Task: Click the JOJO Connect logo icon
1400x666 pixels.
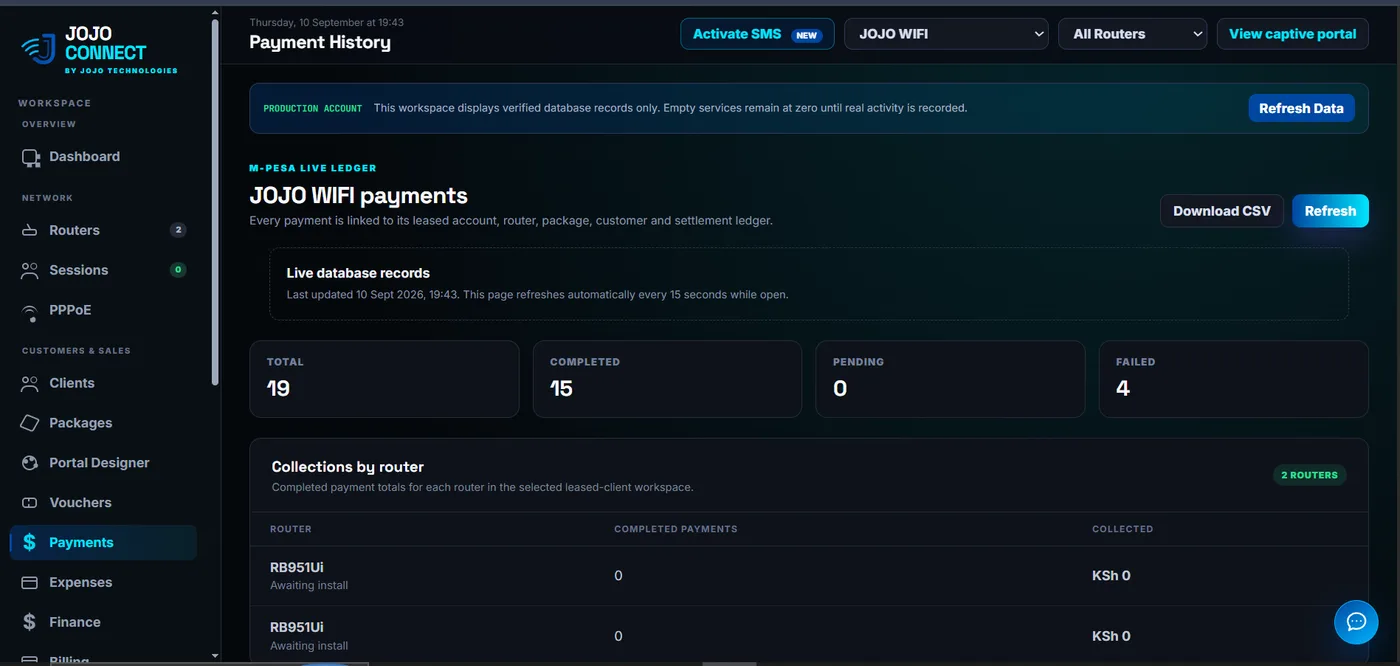Action: [38, 49]
